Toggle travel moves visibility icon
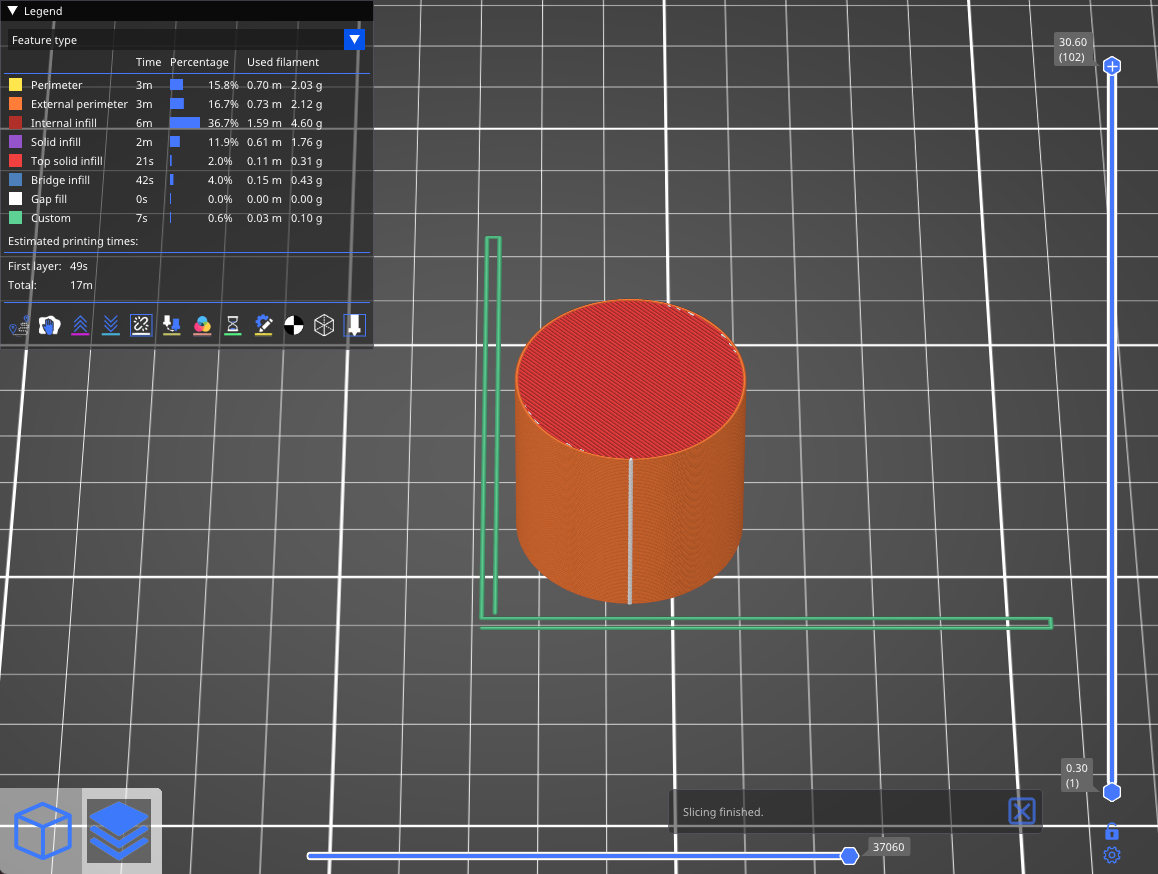1158x874 pixels. pos(18,325)
